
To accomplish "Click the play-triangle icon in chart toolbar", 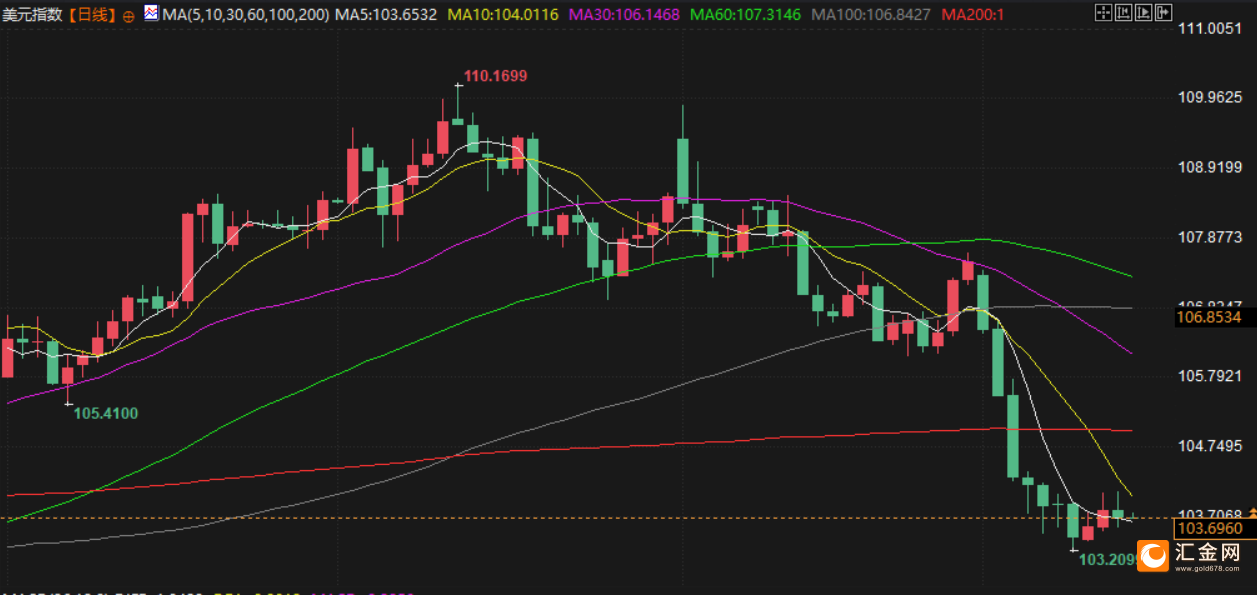I will tap(1143, 13).
